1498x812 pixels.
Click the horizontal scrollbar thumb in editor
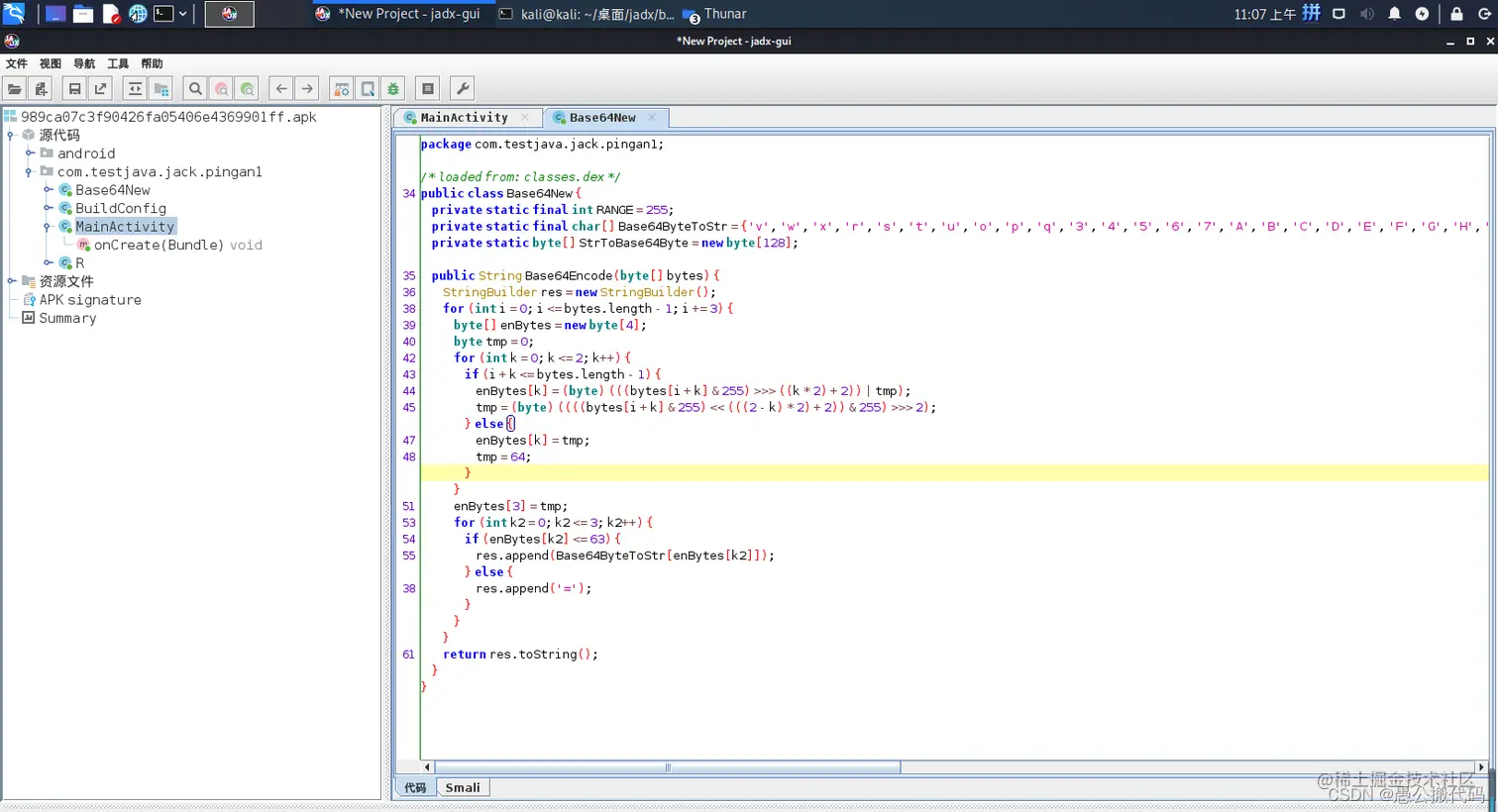tap(668, 767)
